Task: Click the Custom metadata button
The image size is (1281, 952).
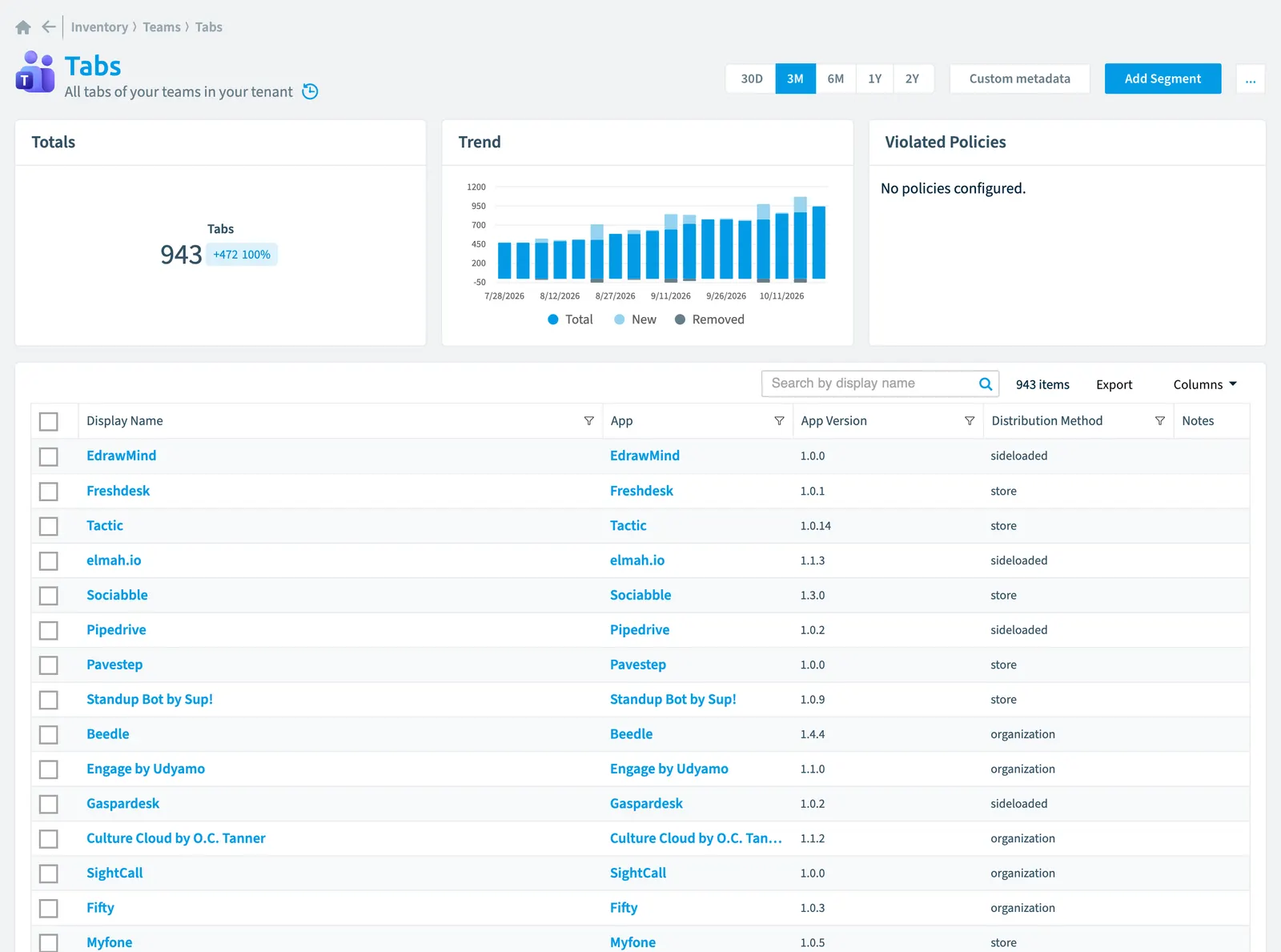Action: (x=1019, y=78)
